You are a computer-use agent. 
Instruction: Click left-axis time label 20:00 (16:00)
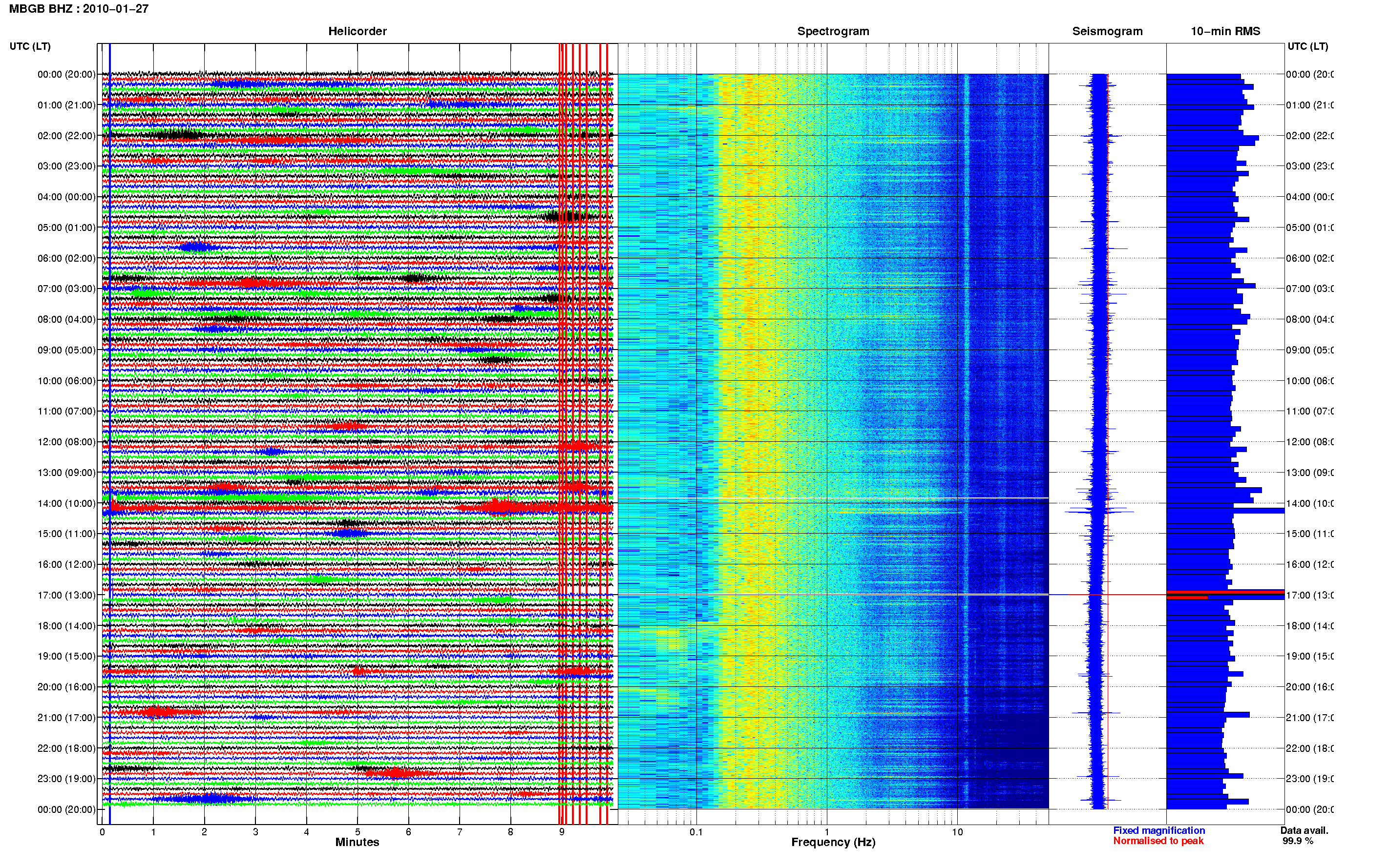[66, 686]
